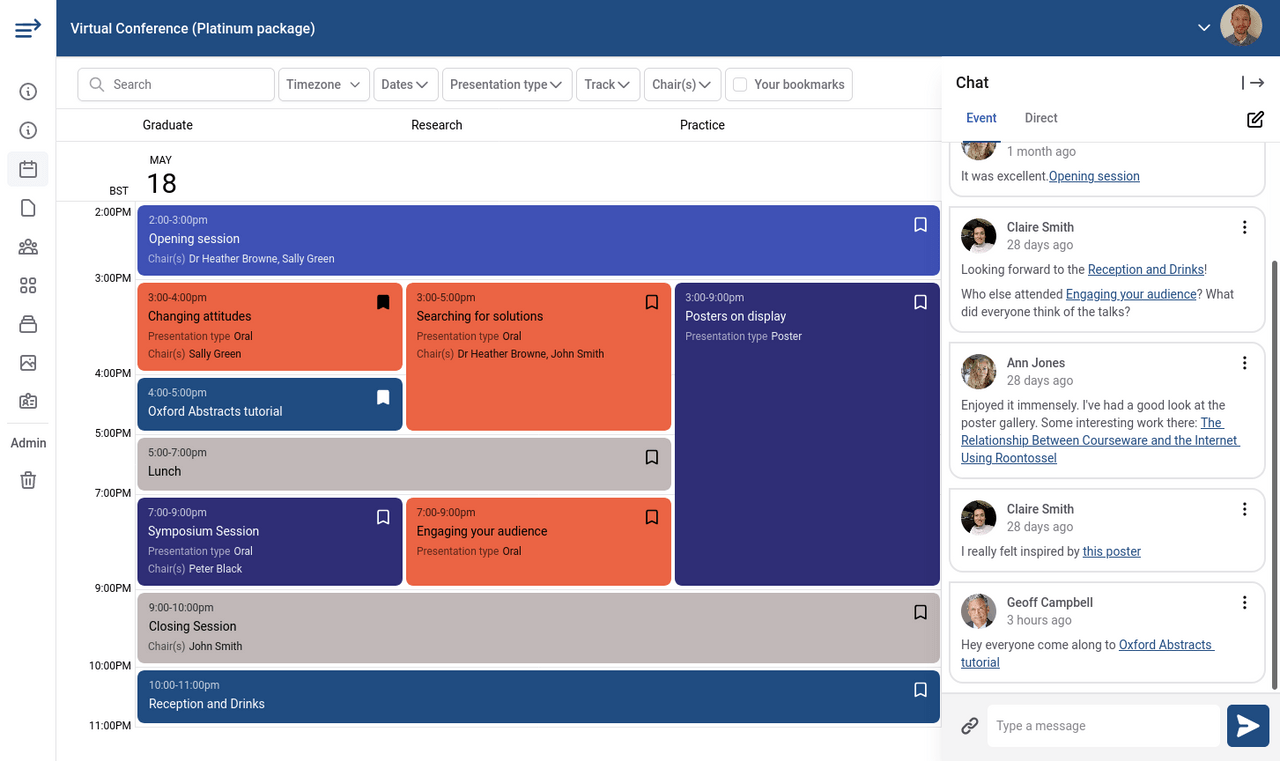This screenshot has height=761, width=1280.
Task: Click the calendar schedule sidebar icon
Action: (x=28, y=169)
